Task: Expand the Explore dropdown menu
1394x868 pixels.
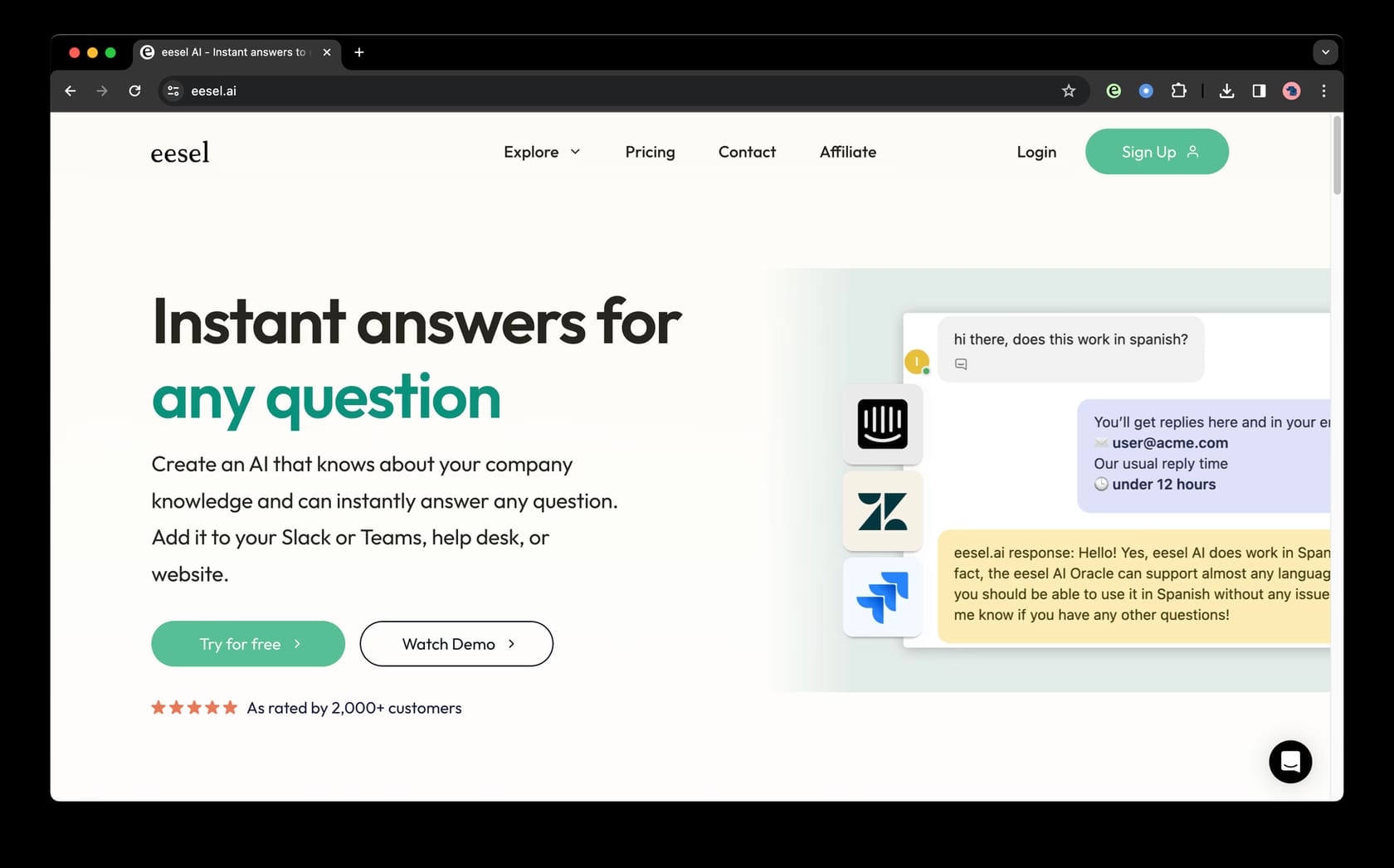Action: (x=542, y=152)
